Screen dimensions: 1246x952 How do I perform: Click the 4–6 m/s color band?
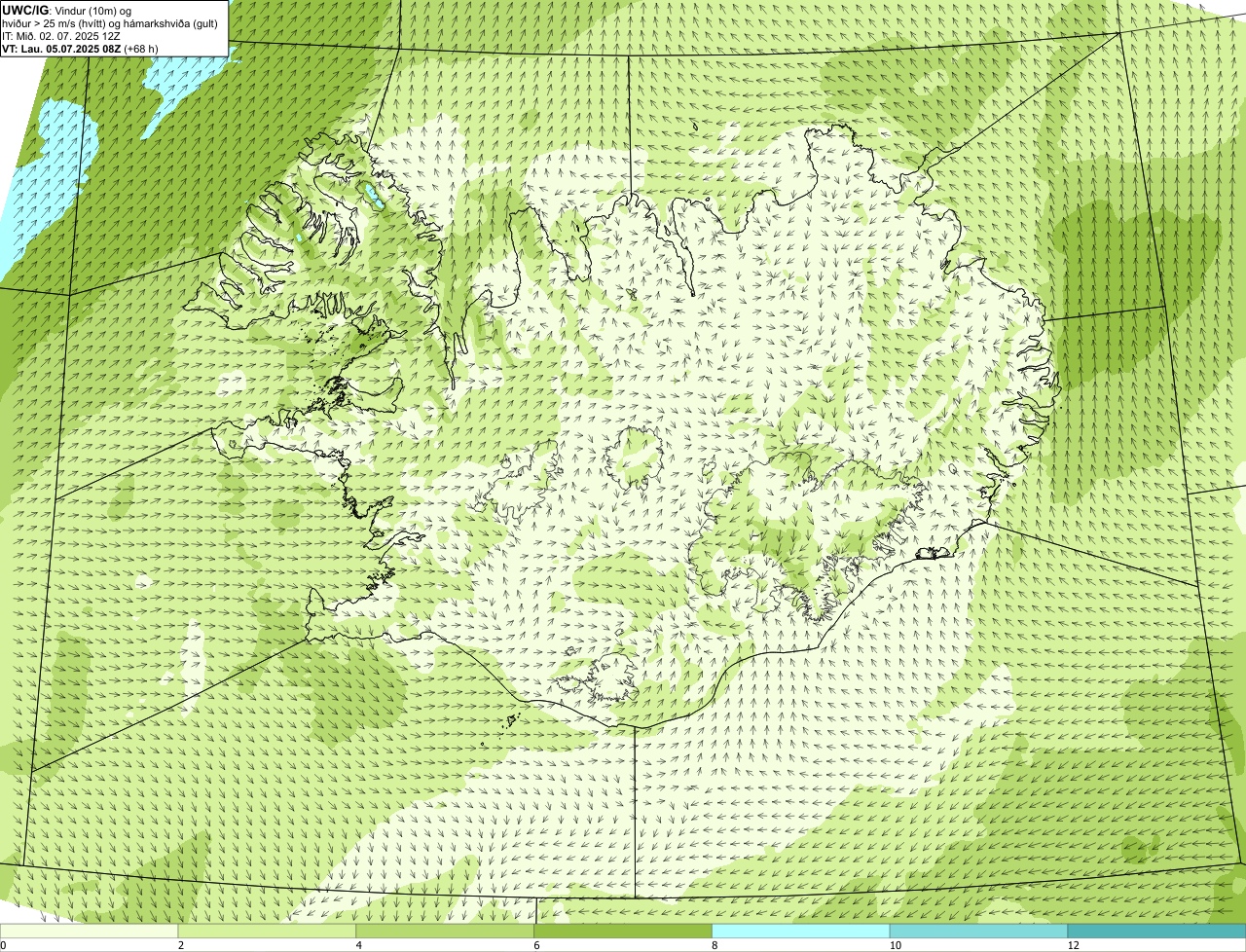coord(445,931)
